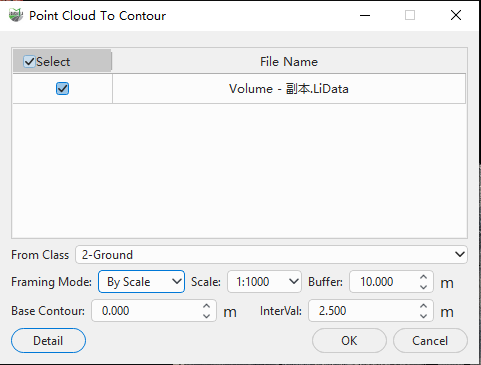Screen dimensions: 481x365
Task: Open the Framing Mode By Scale dropdown
Action: click(141, 282)
